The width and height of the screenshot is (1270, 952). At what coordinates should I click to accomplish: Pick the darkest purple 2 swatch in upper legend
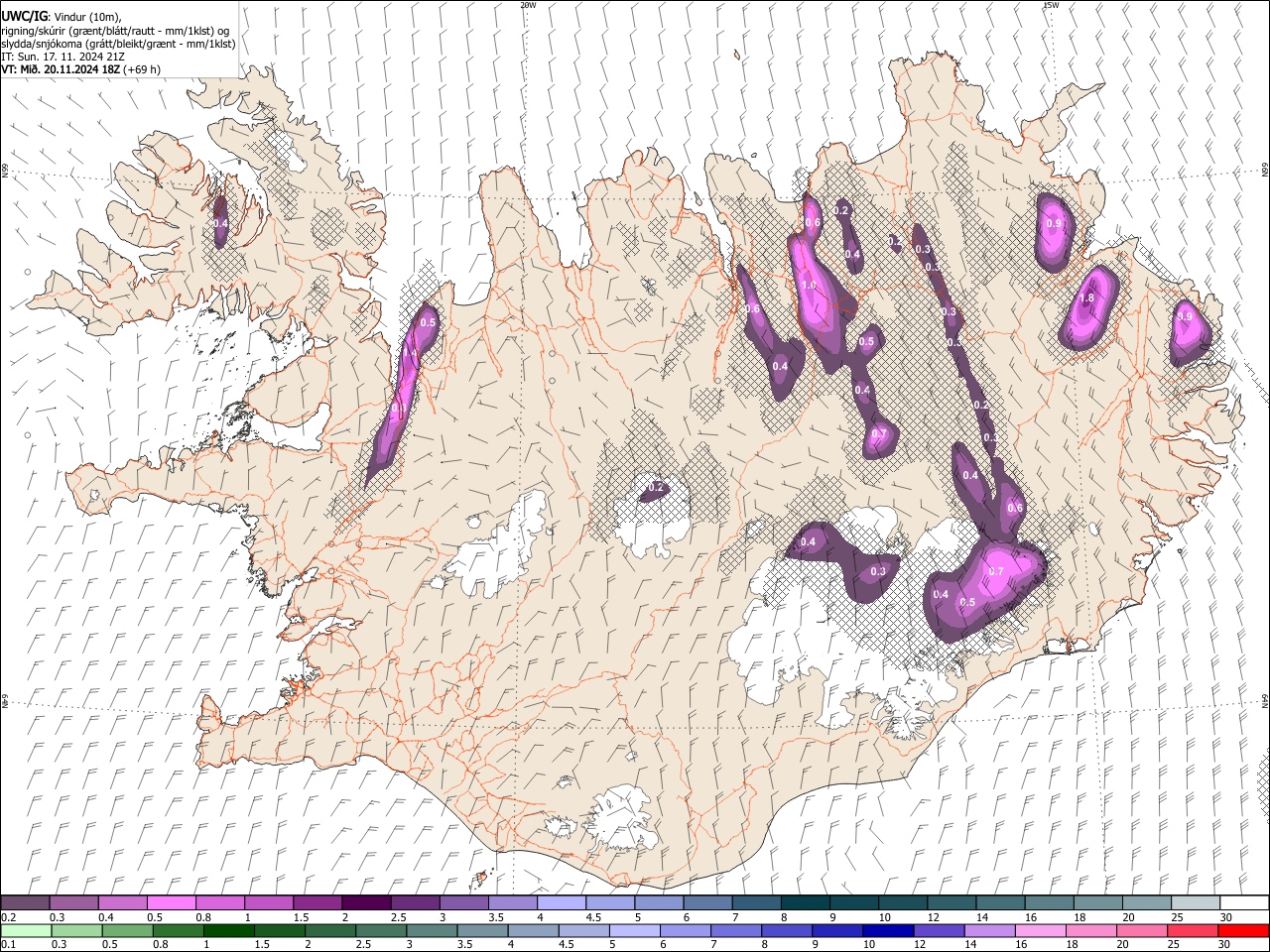point(365,902)
